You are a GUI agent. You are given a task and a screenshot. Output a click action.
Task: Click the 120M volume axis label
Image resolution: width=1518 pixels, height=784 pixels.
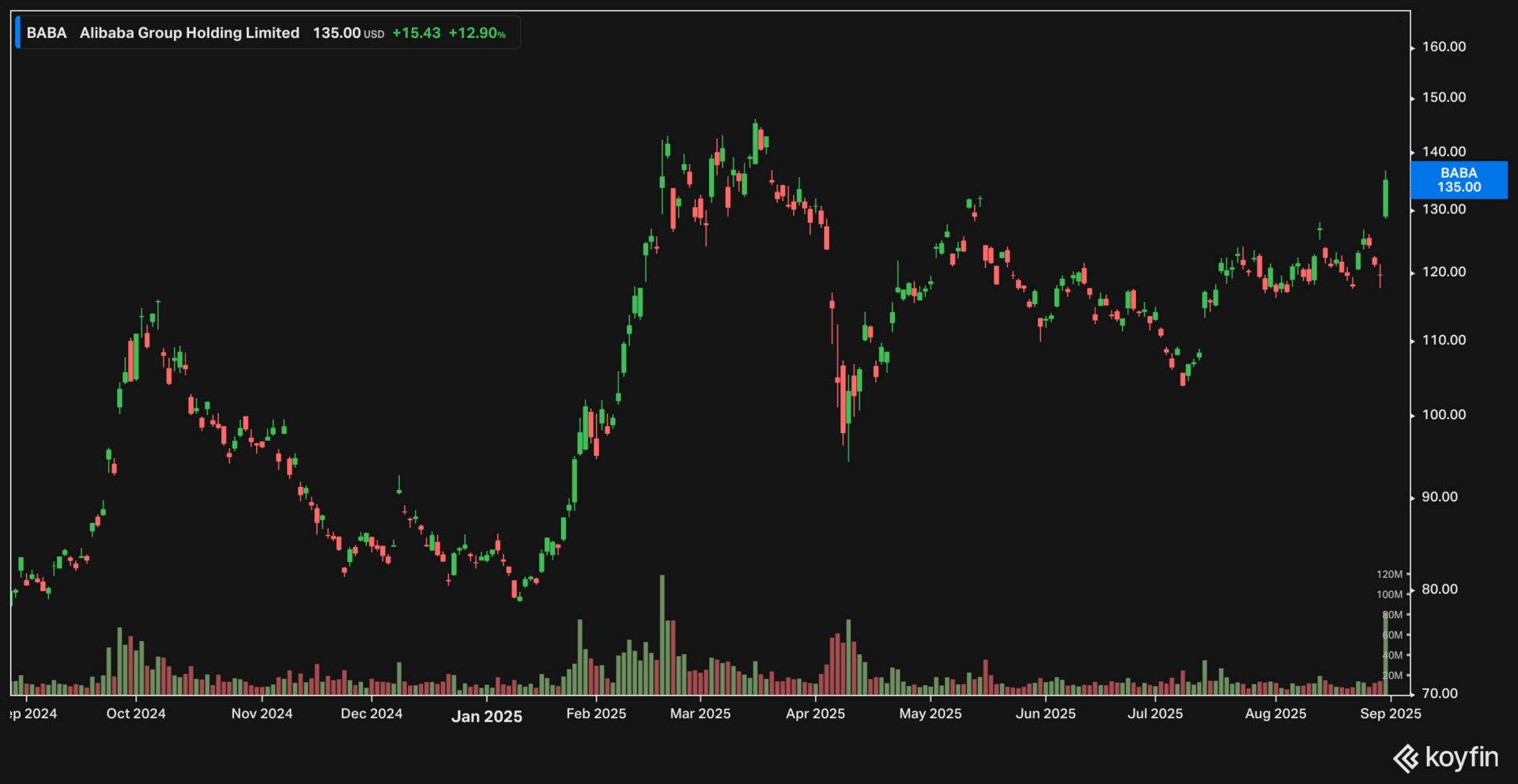(1389, 575)
